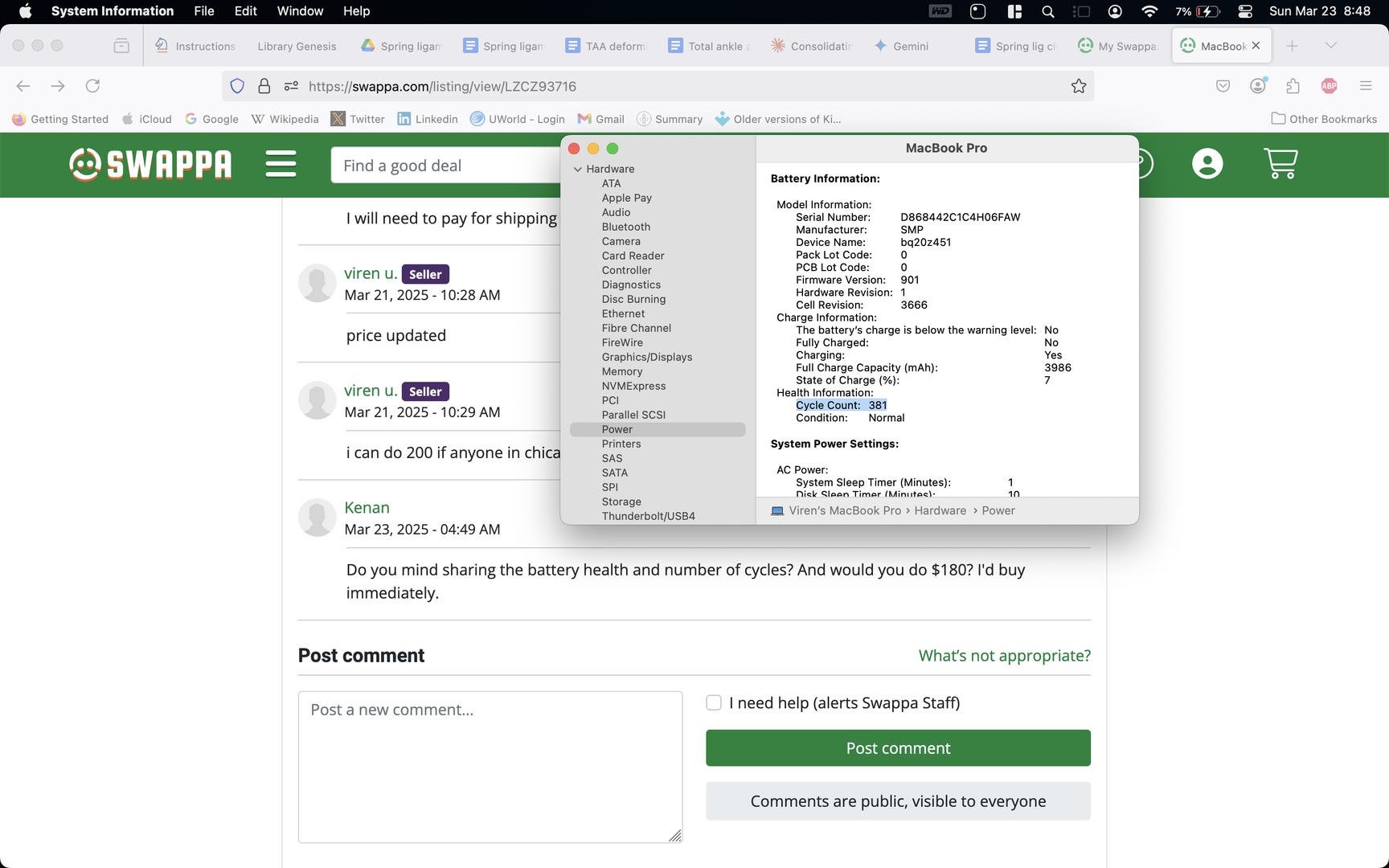Click the Post a new comment text area
Viewport: 1389px width, 868px height.
490,767
